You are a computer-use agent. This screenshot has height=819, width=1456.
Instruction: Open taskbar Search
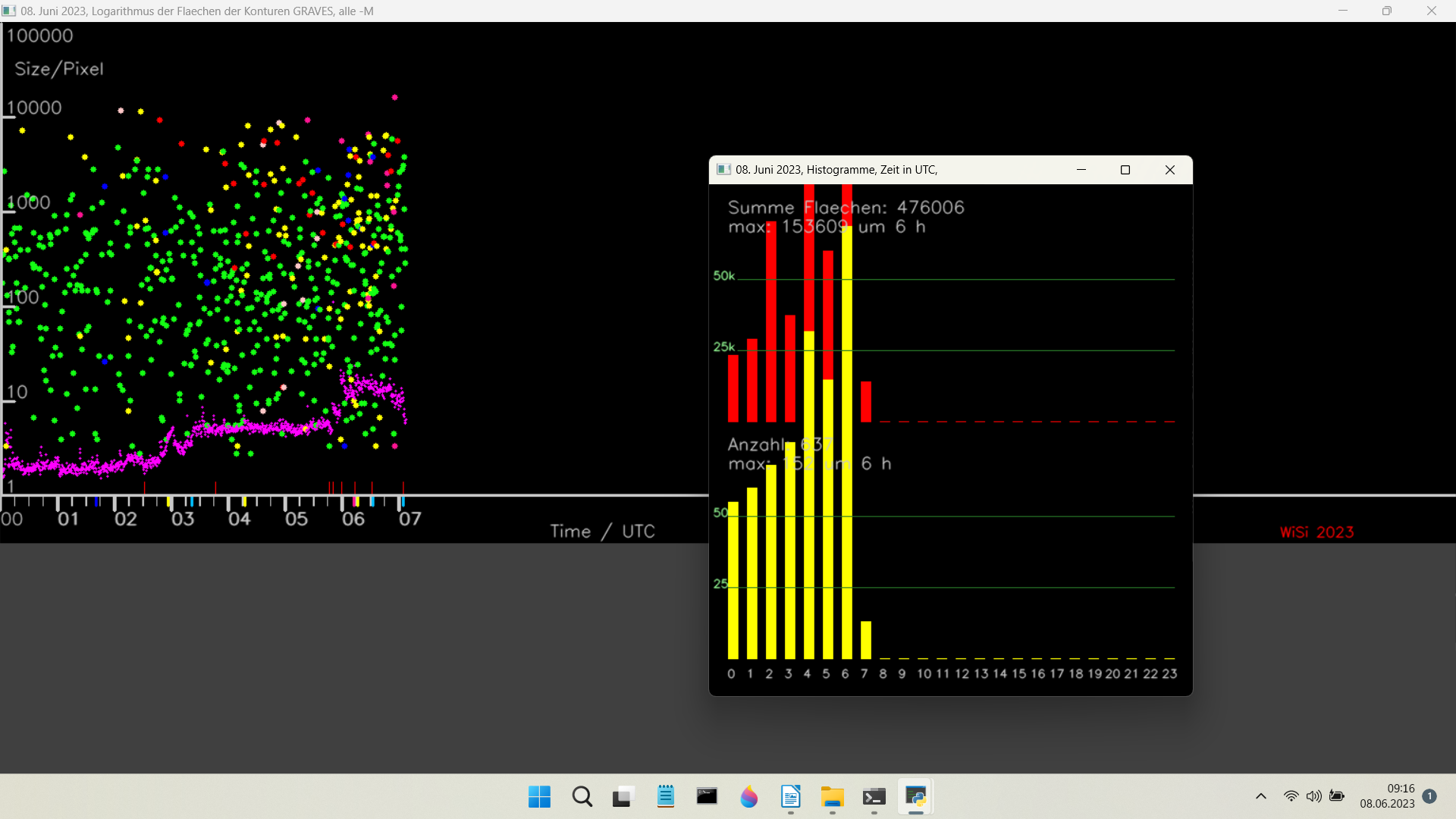point(582,797)
